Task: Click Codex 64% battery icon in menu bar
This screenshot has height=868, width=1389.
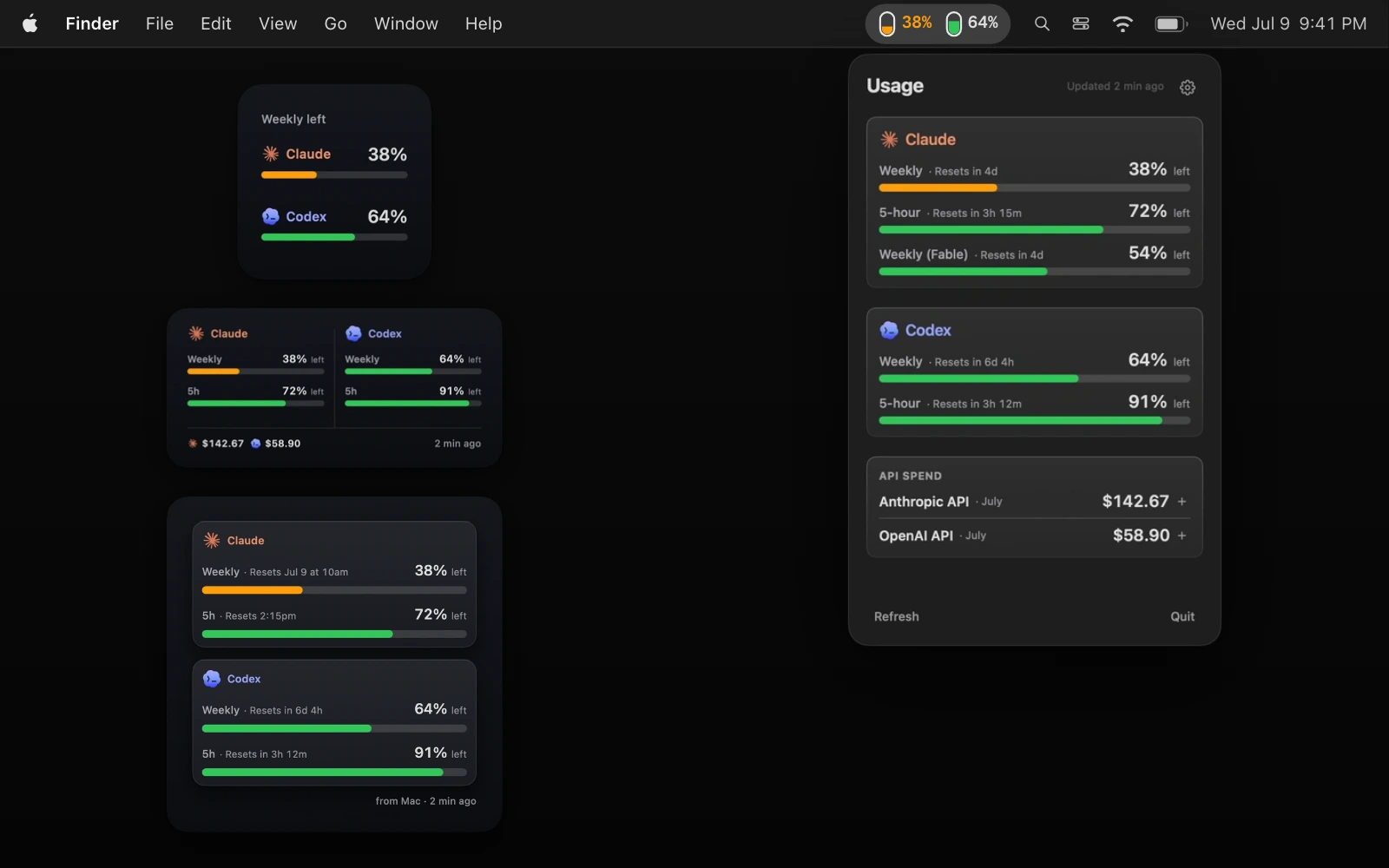Action: [x=953, y=23]
